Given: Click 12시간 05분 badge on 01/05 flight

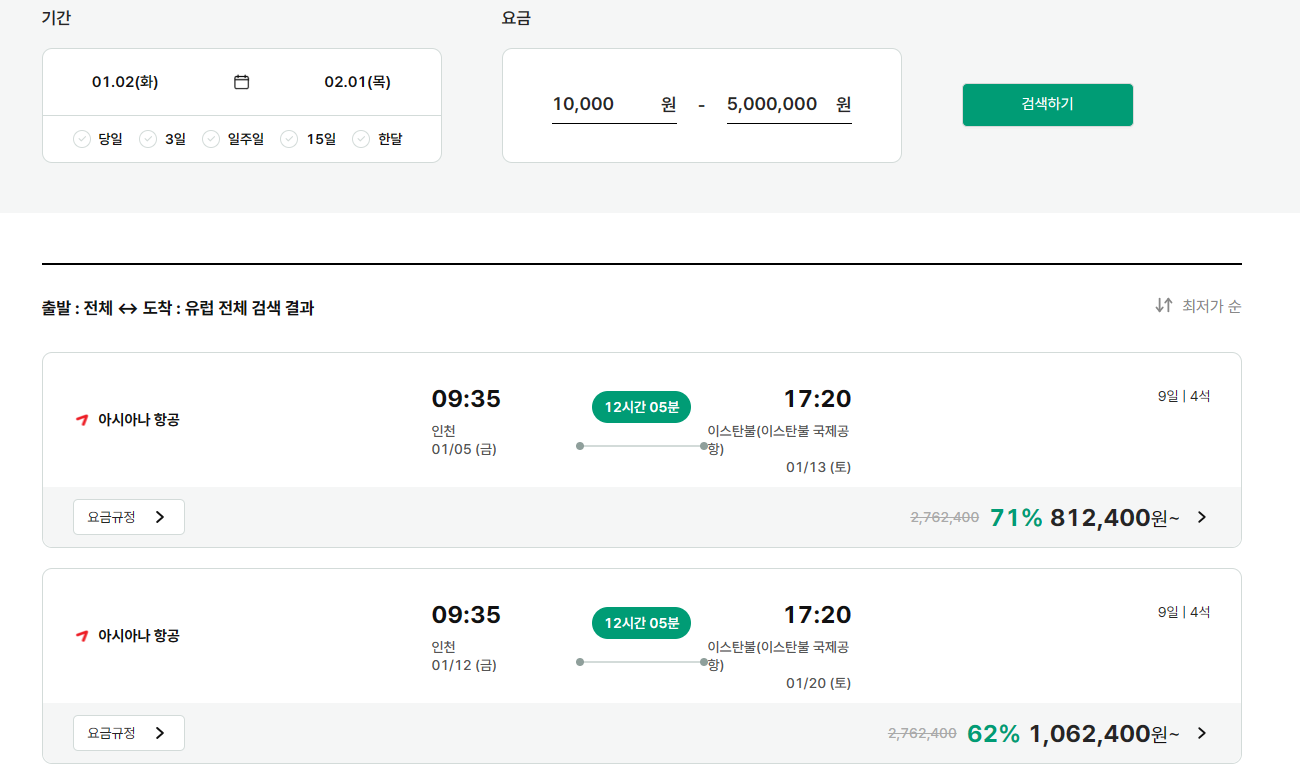Looking at the screenshot, I should click(641, 407).
